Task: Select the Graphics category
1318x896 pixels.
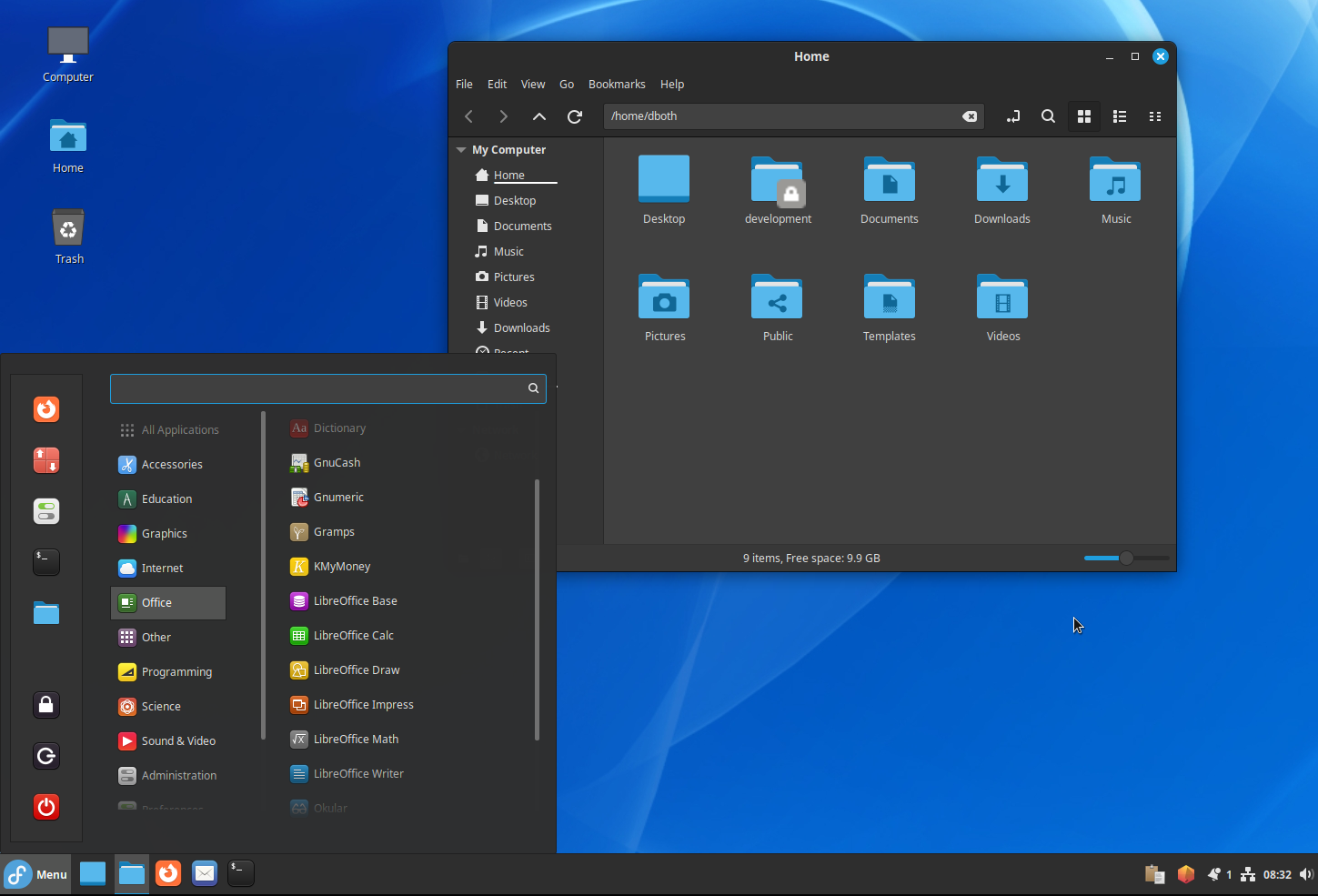Action: 168,534
